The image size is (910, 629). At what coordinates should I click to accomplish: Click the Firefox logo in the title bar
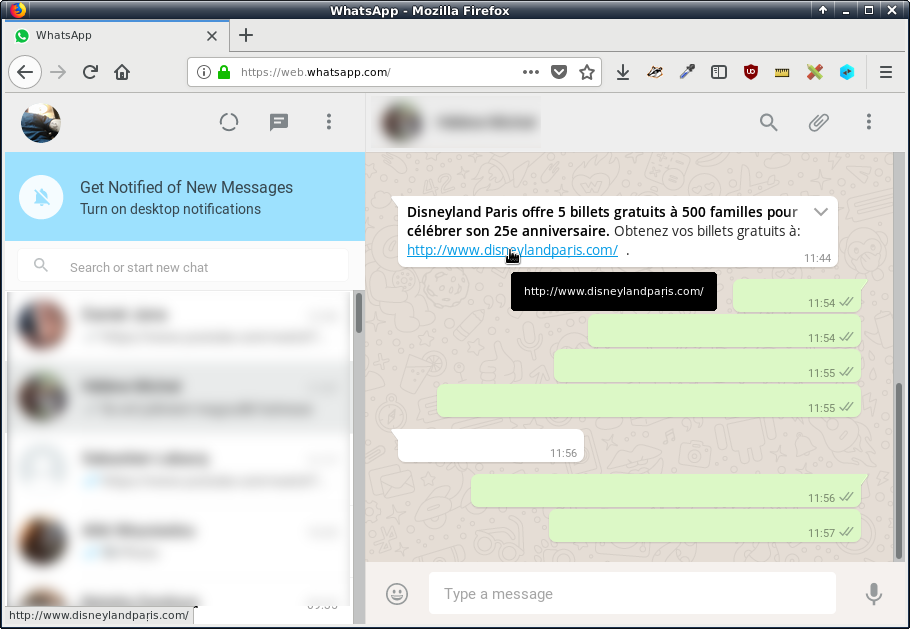19,10
